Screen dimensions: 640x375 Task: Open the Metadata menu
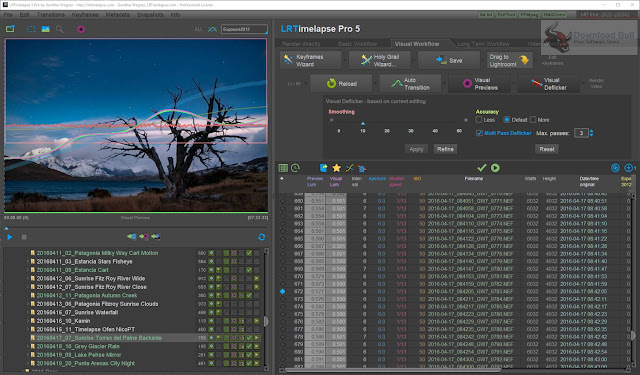click(118, 15)
